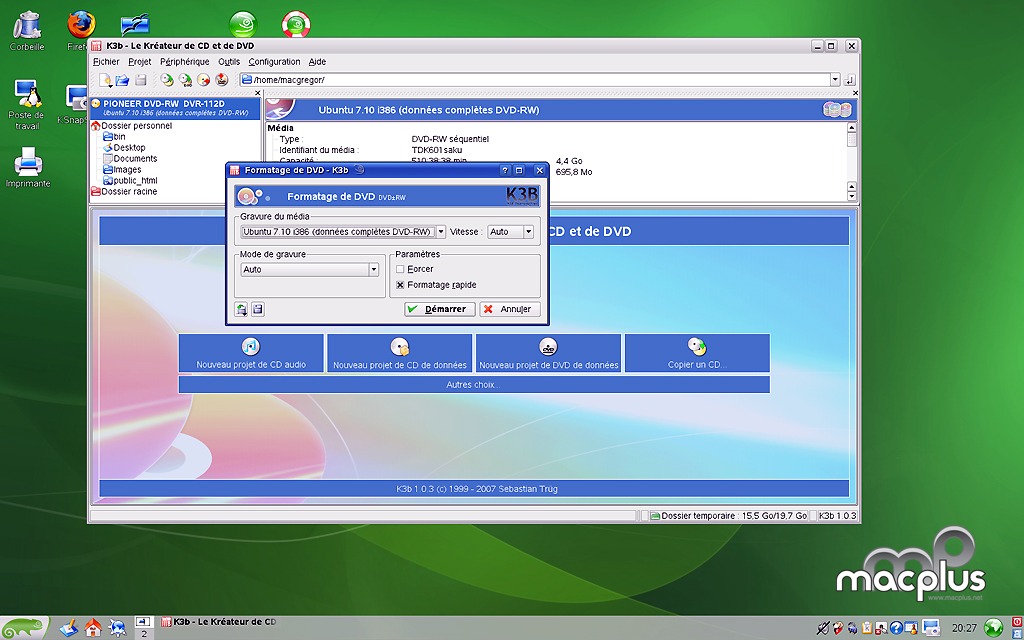Uncheck the Formatage rapide checkbox
1024x640 pixels.
point(401,285)
